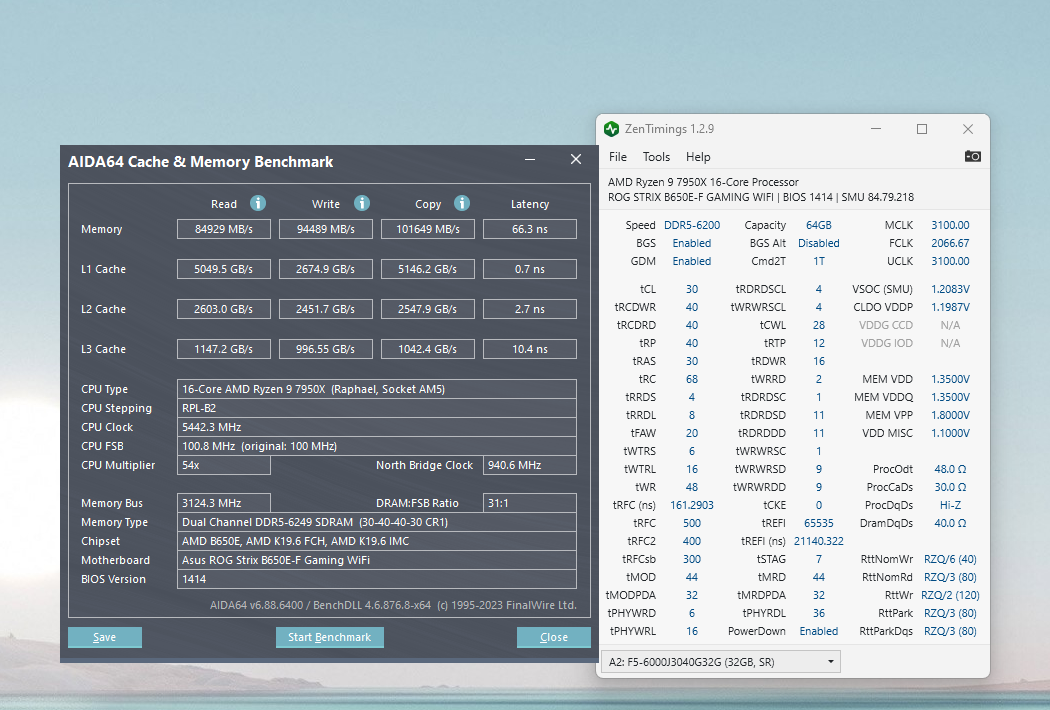The width and height of the screenshot is (1050, 710).
Task: Take a ZenTimings screenshot with camera icon
Action: point(972,156)
